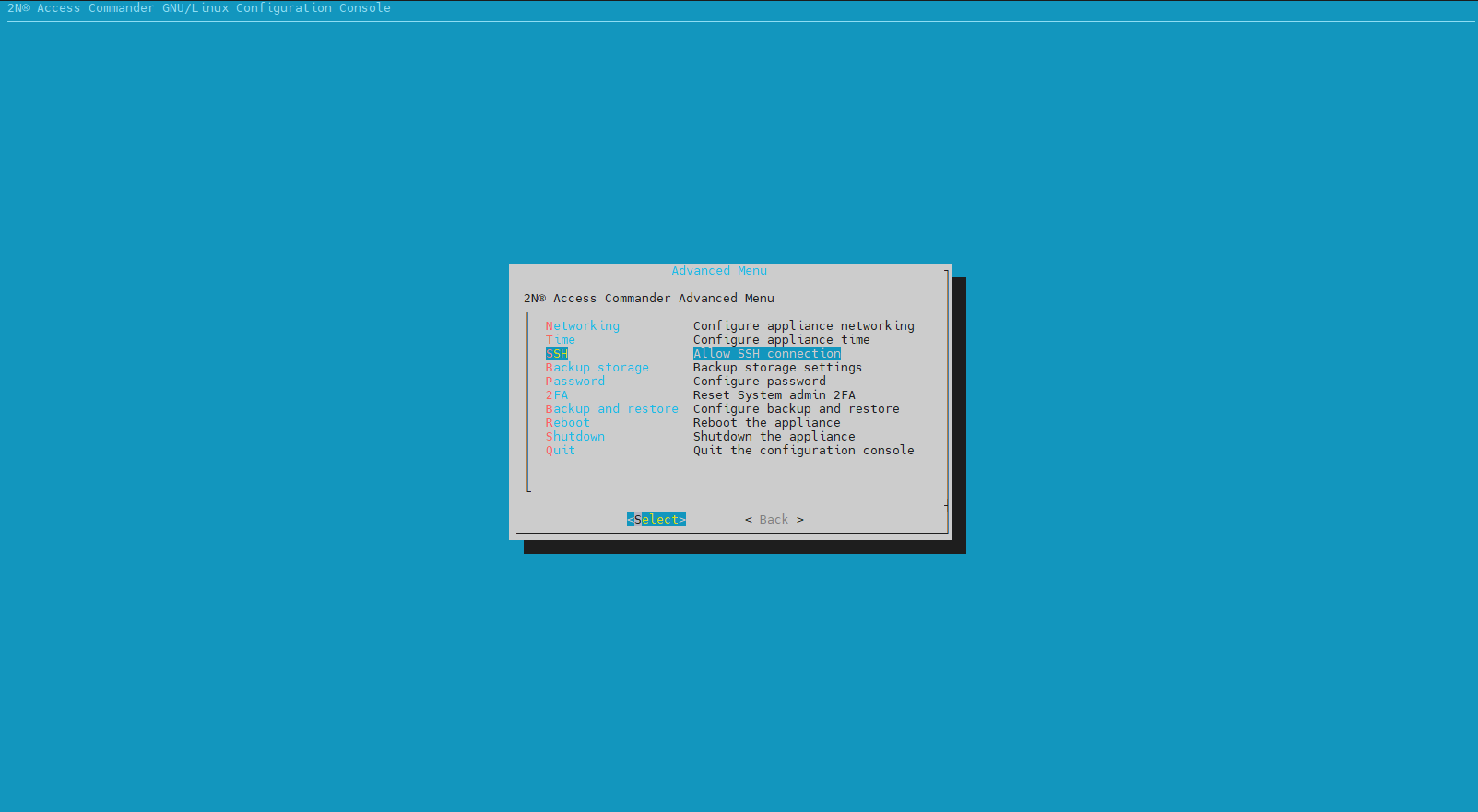
Task: Click 'Shutdown the appliance' description
Action: coord(774,437)
